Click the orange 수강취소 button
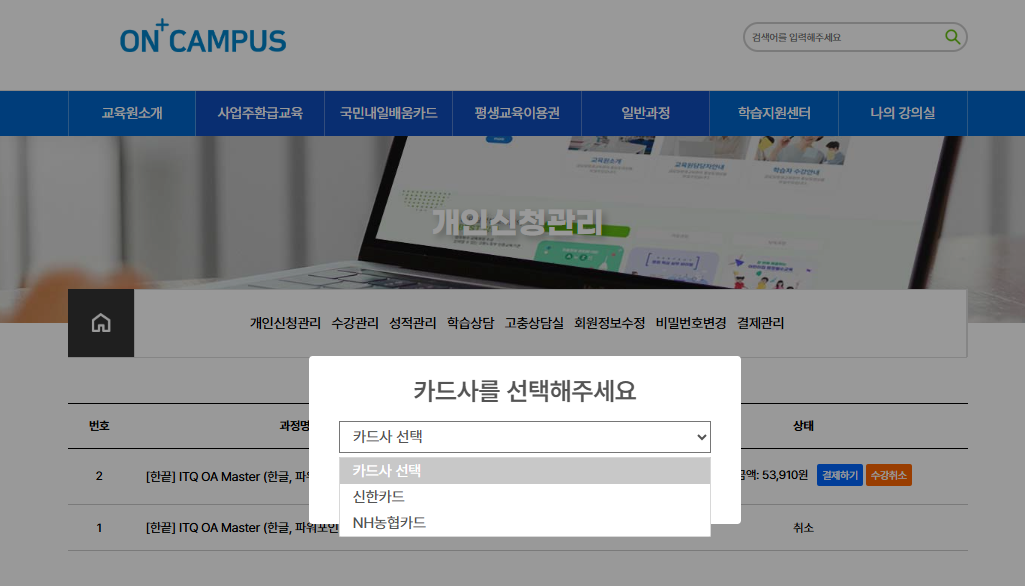 888,476
